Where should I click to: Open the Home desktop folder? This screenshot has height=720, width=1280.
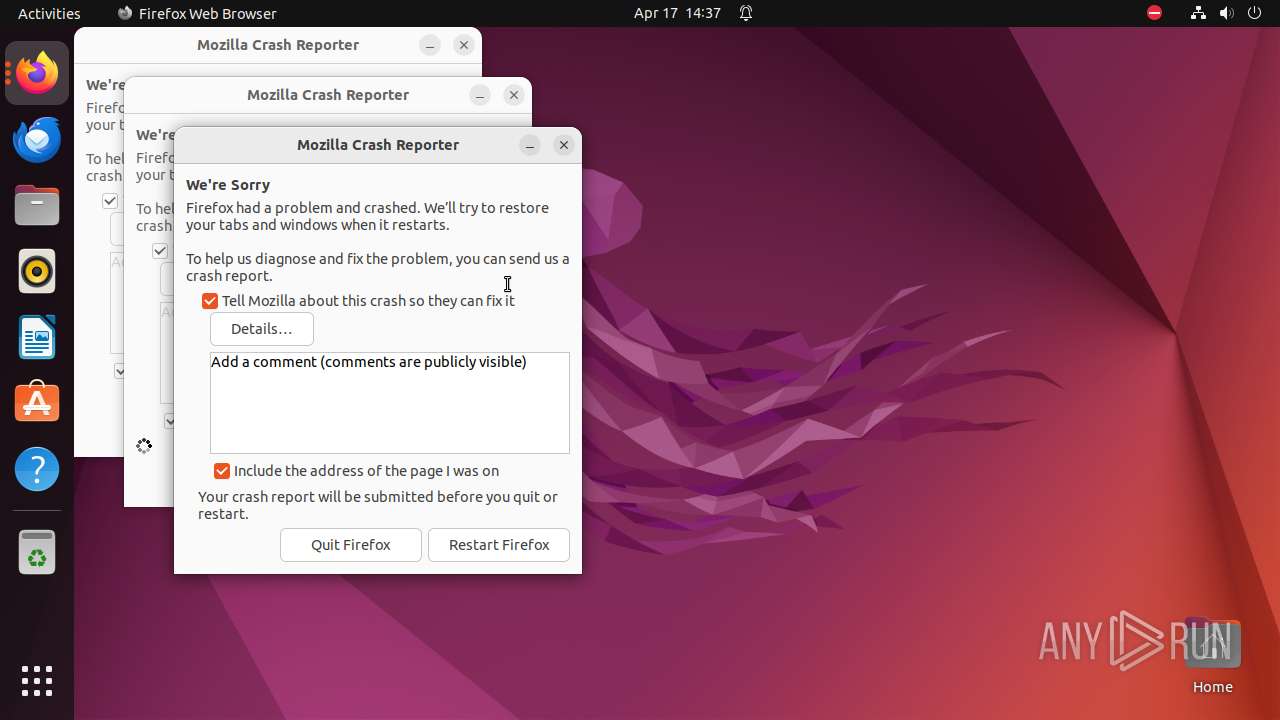(x=1212, y=657)
